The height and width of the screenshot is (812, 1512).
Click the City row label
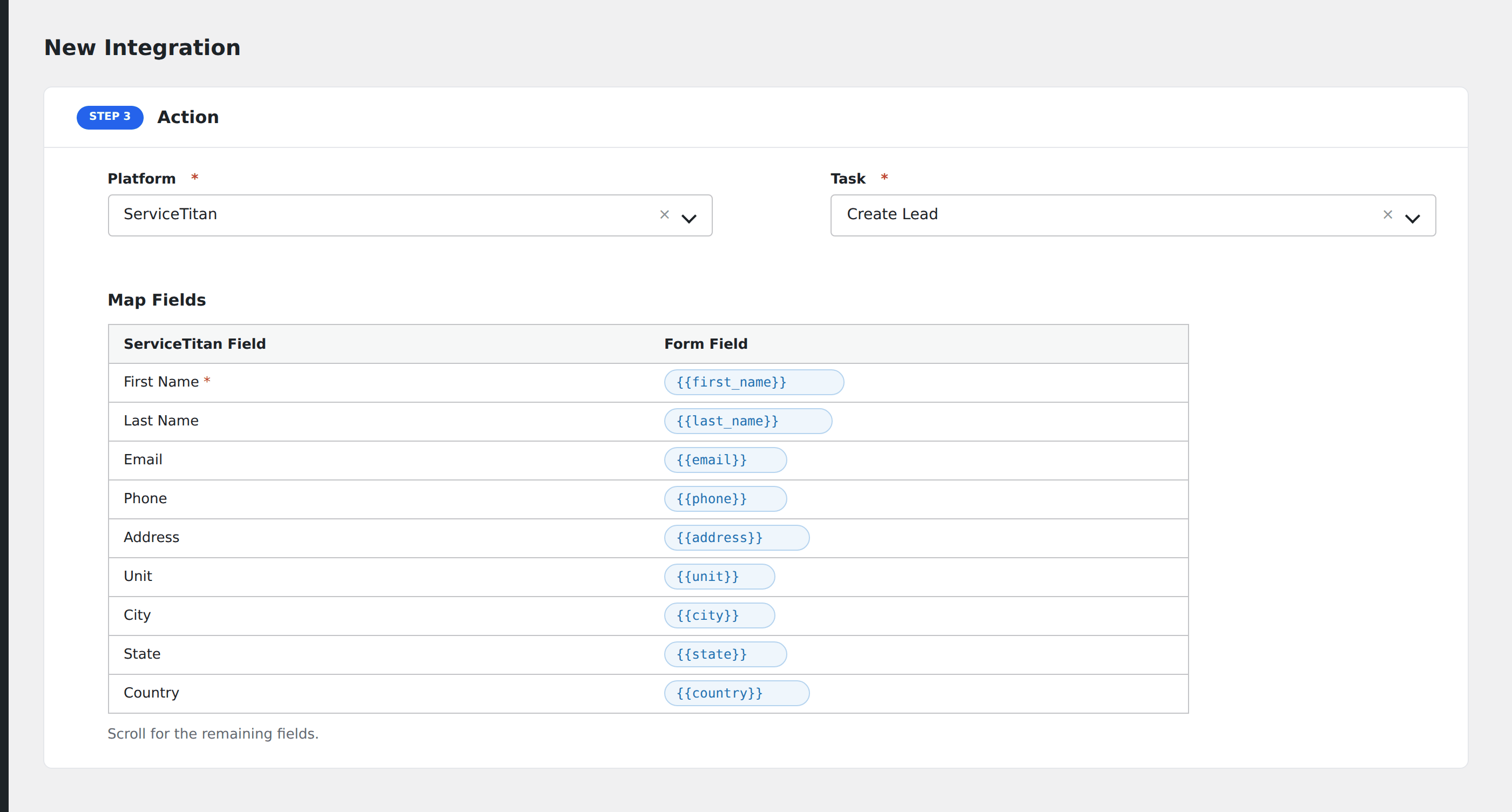[x=137, y=615]
